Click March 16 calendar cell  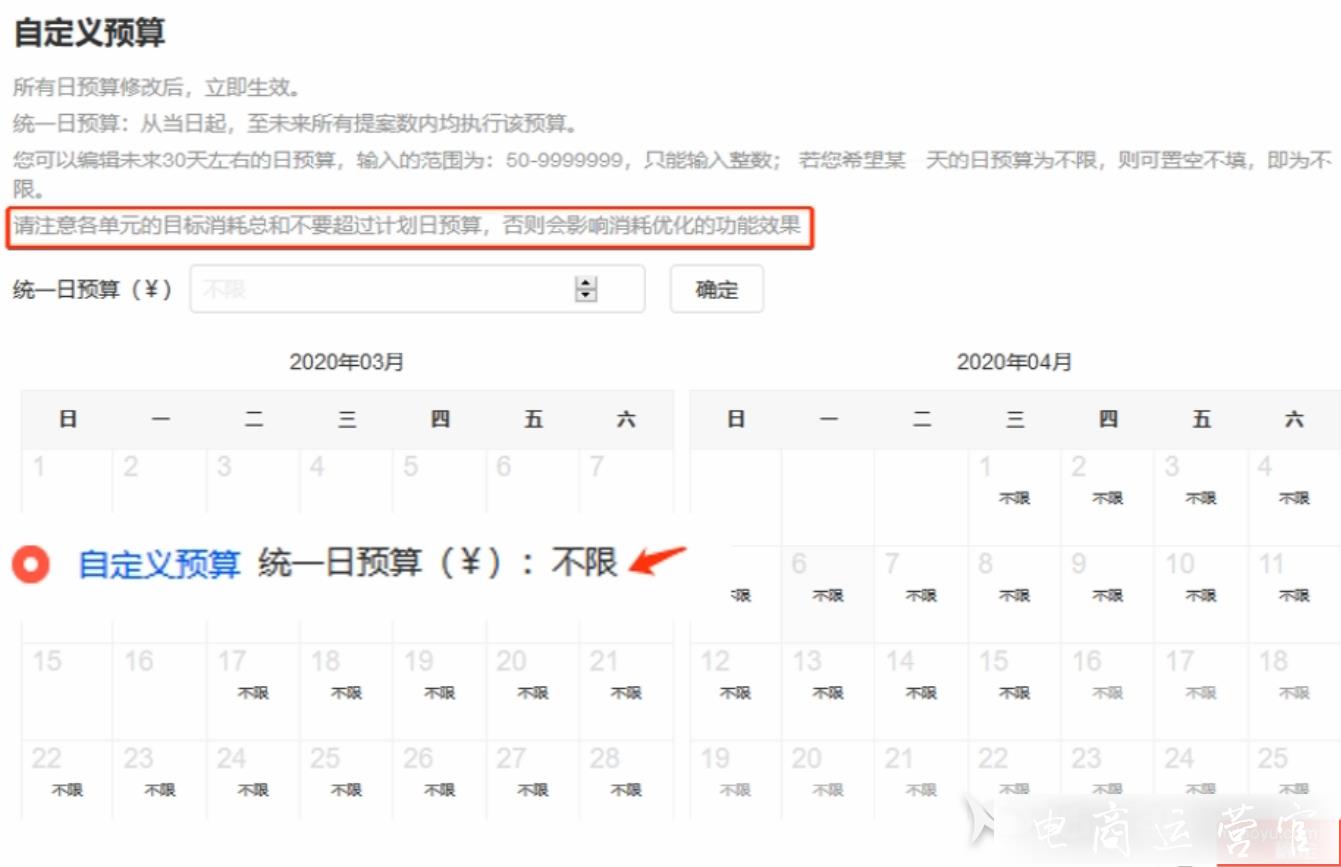[160, 691]
